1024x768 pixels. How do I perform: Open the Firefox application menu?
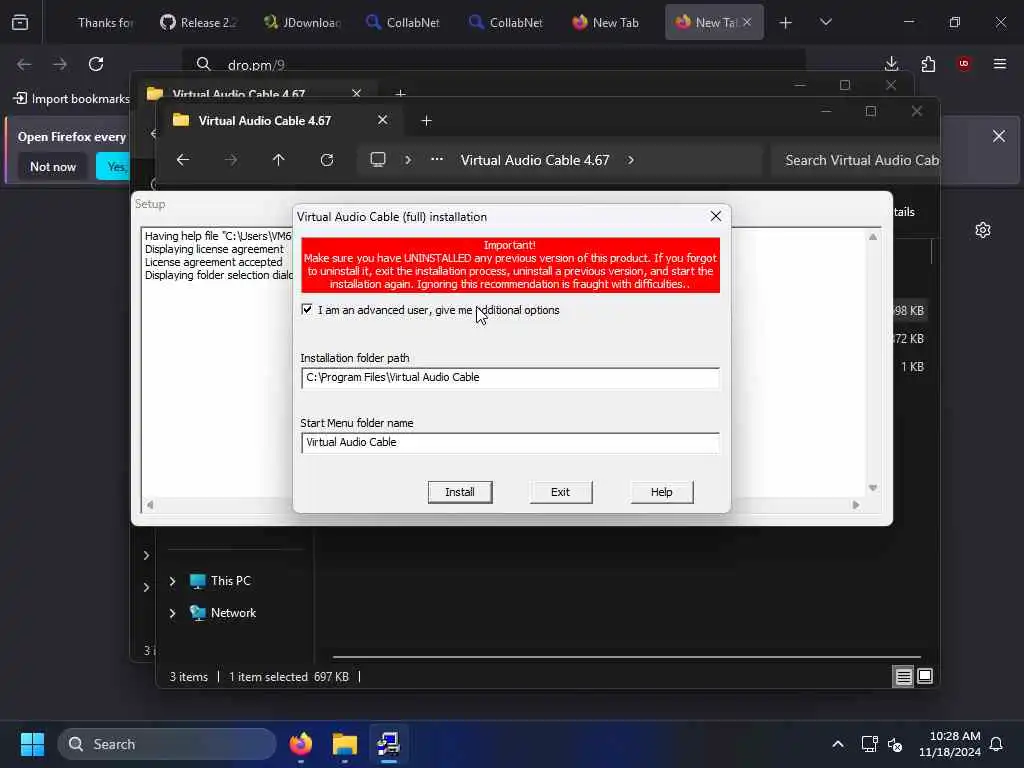click(x=1000, y=63)
